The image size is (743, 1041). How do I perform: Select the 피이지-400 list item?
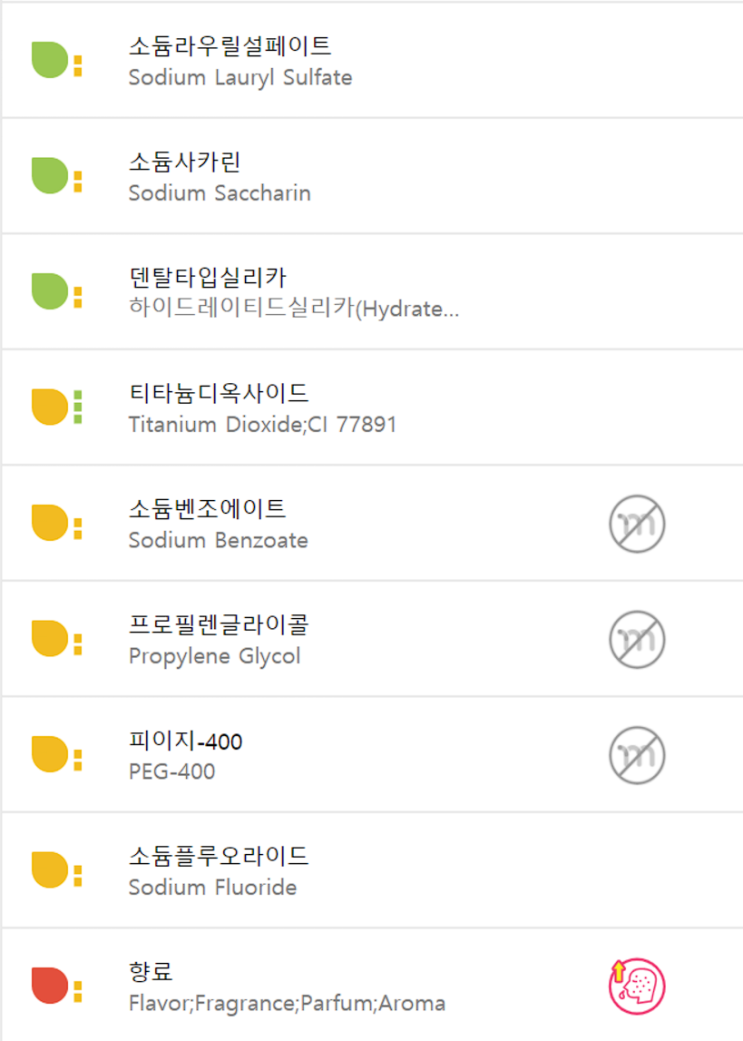pyautogui.click(x=372, y=754)
